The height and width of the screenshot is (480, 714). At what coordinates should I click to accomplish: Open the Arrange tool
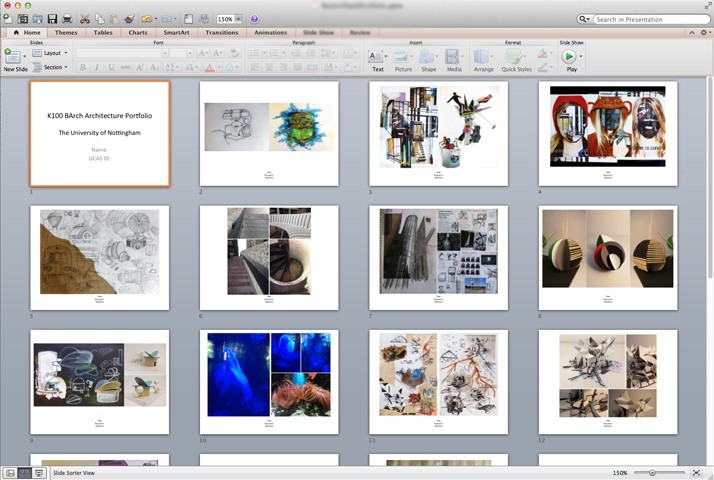[x=482, y=56]
